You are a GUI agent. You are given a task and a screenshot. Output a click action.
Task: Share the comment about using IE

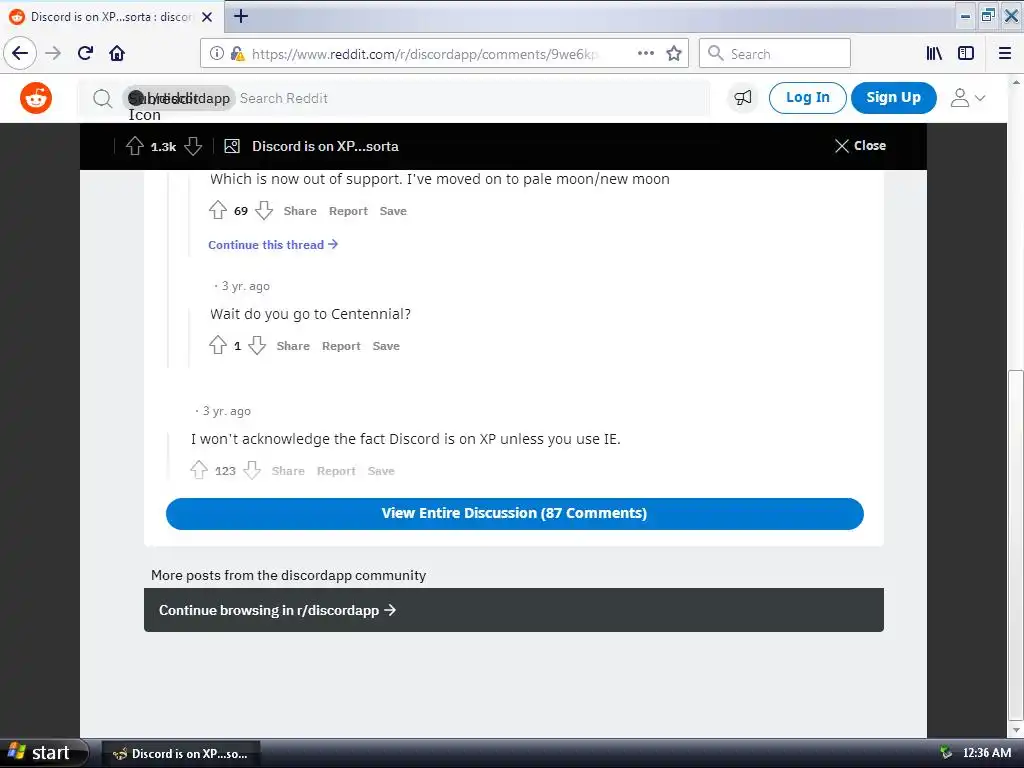(x=288, y=471)
